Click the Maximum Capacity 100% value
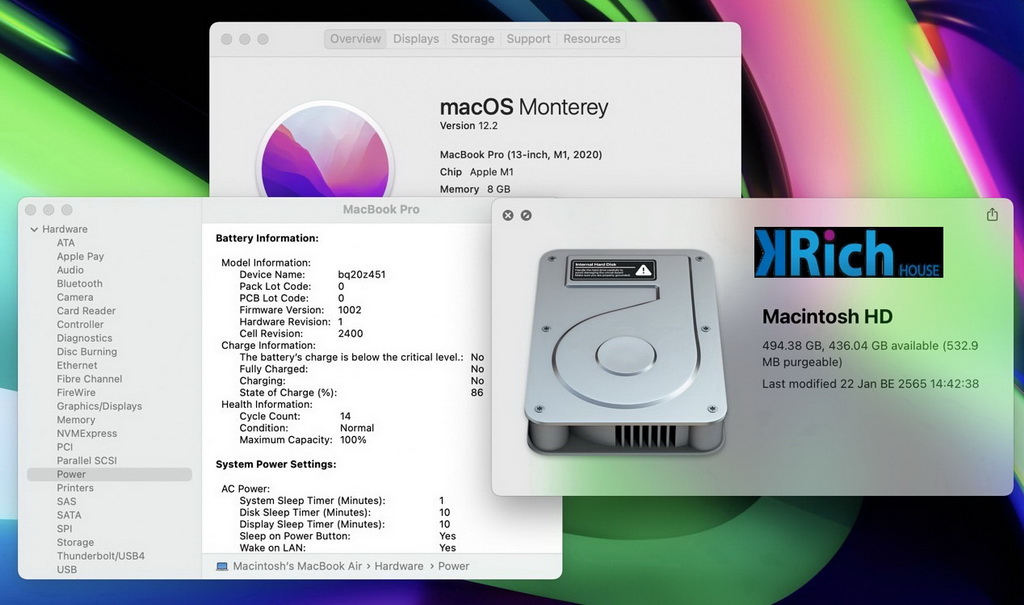 pyautogui.click(x=353, y=440)
